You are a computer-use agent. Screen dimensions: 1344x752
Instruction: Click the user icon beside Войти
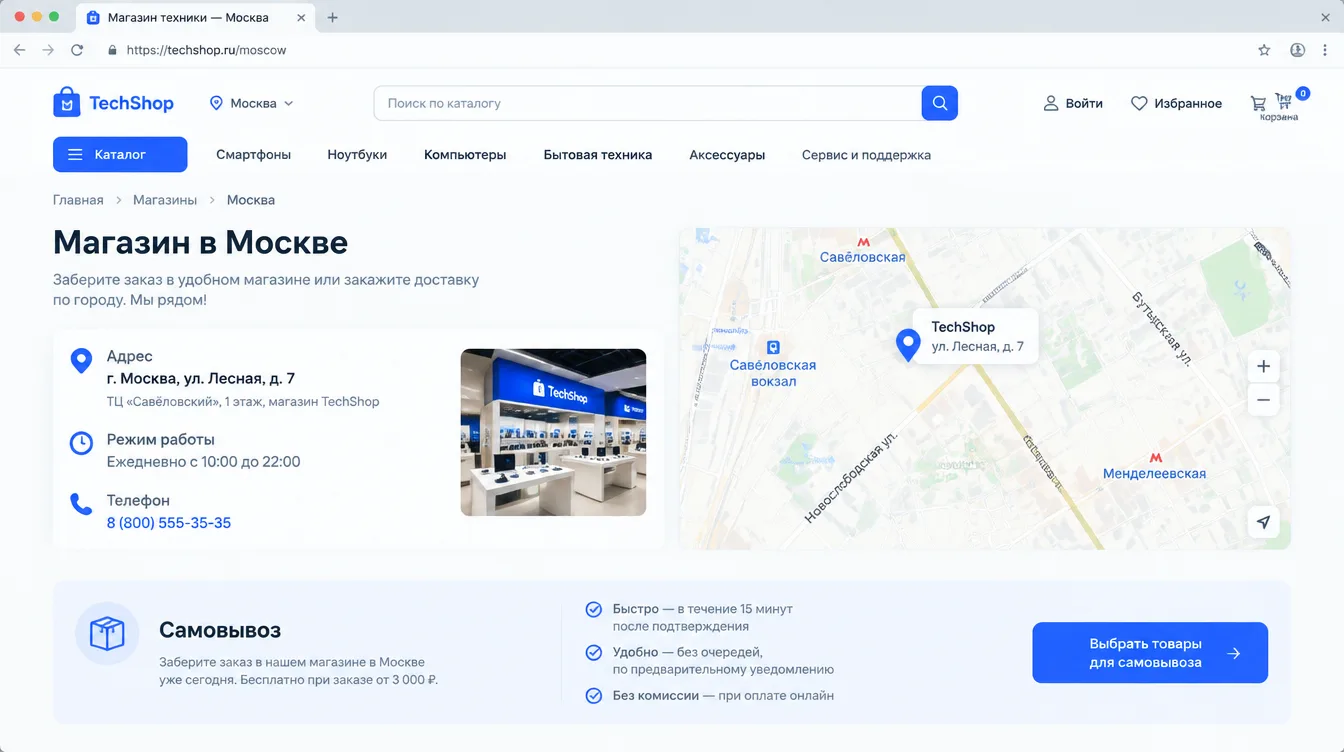(x=1051, y=103)
